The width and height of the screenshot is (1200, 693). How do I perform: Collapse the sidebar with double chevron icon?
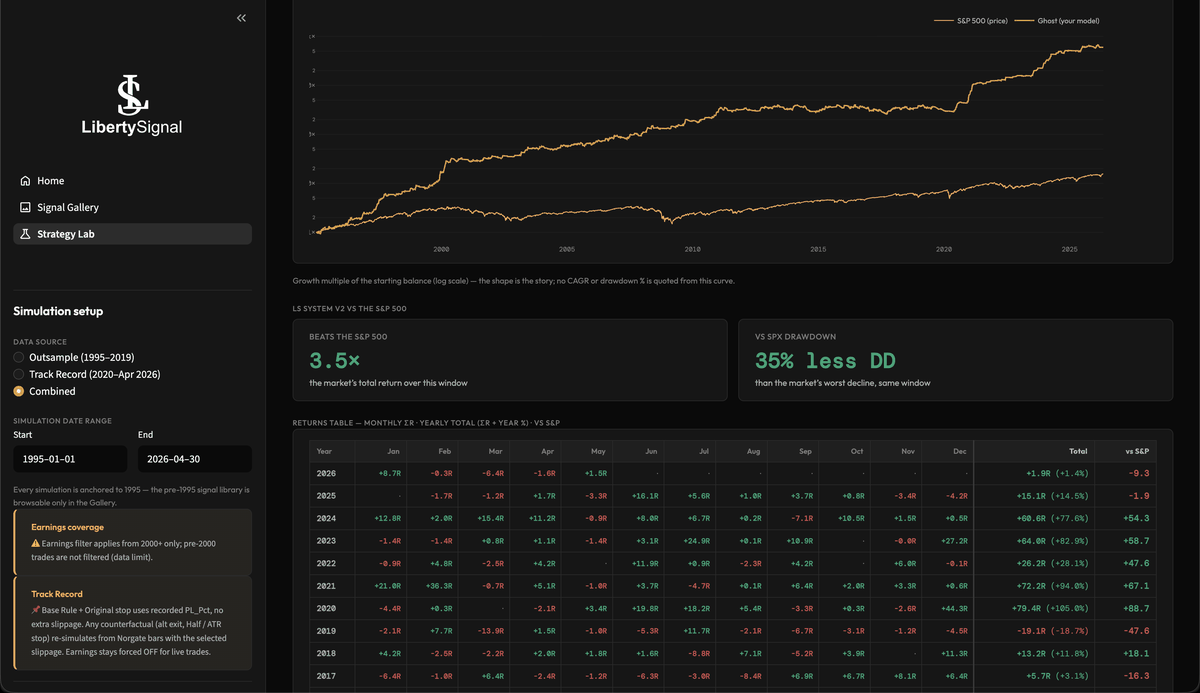241,18
